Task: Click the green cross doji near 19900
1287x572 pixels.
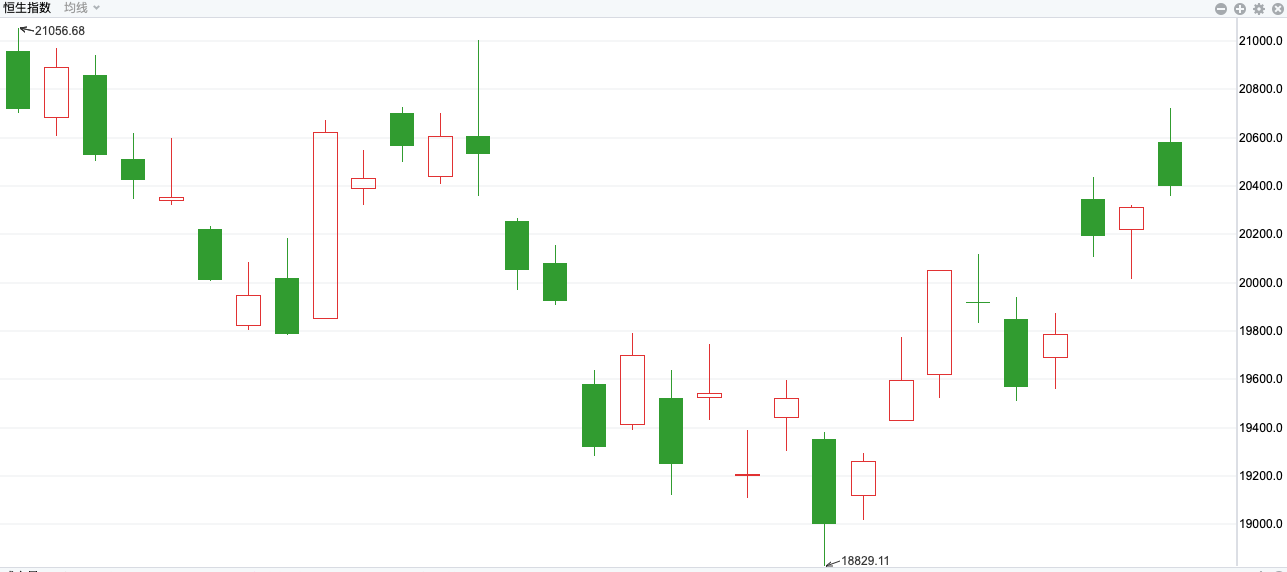Action: tap(978, 302)
